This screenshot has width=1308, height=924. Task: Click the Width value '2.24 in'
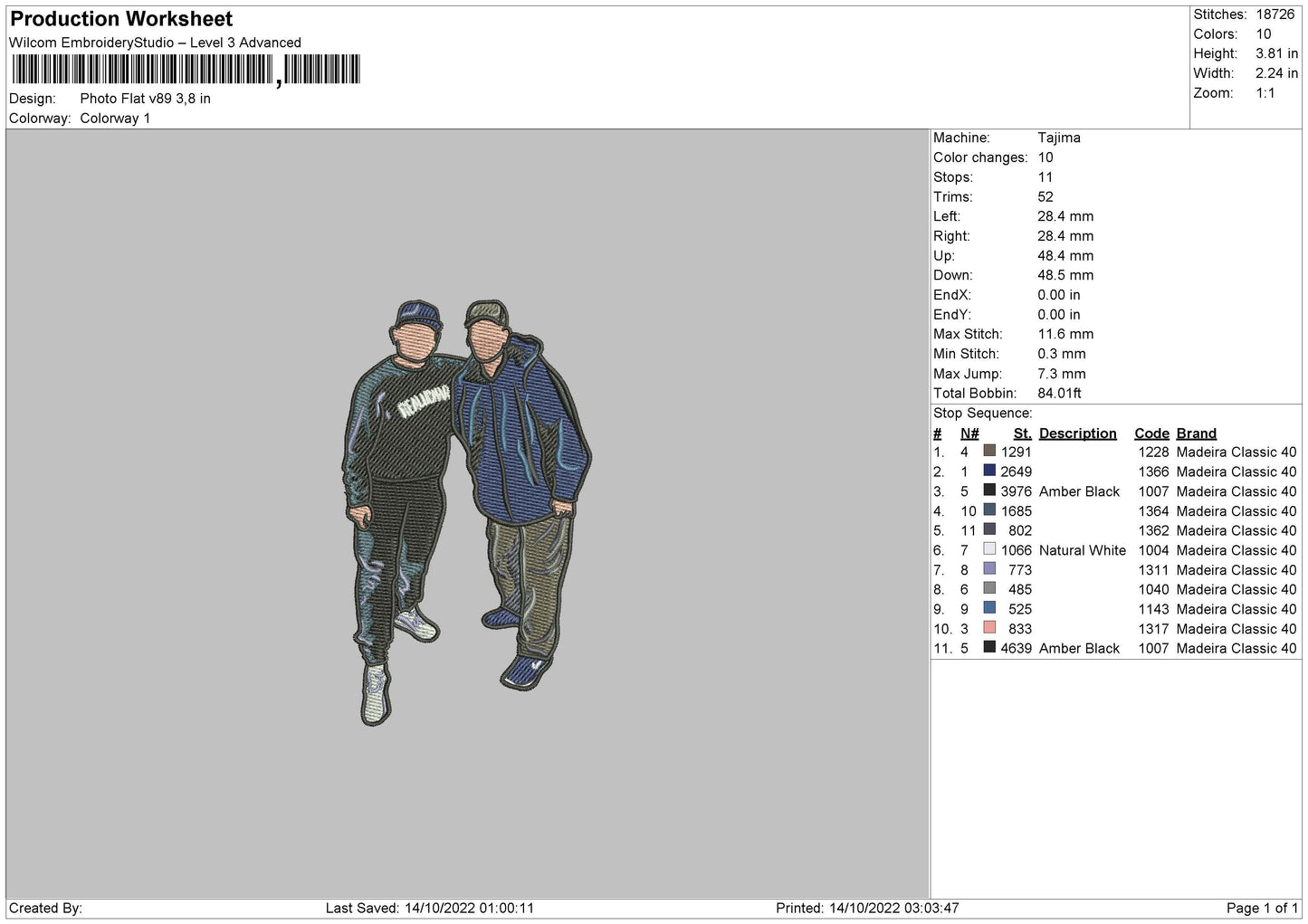pyautogui.click(x=1276, y=73)
